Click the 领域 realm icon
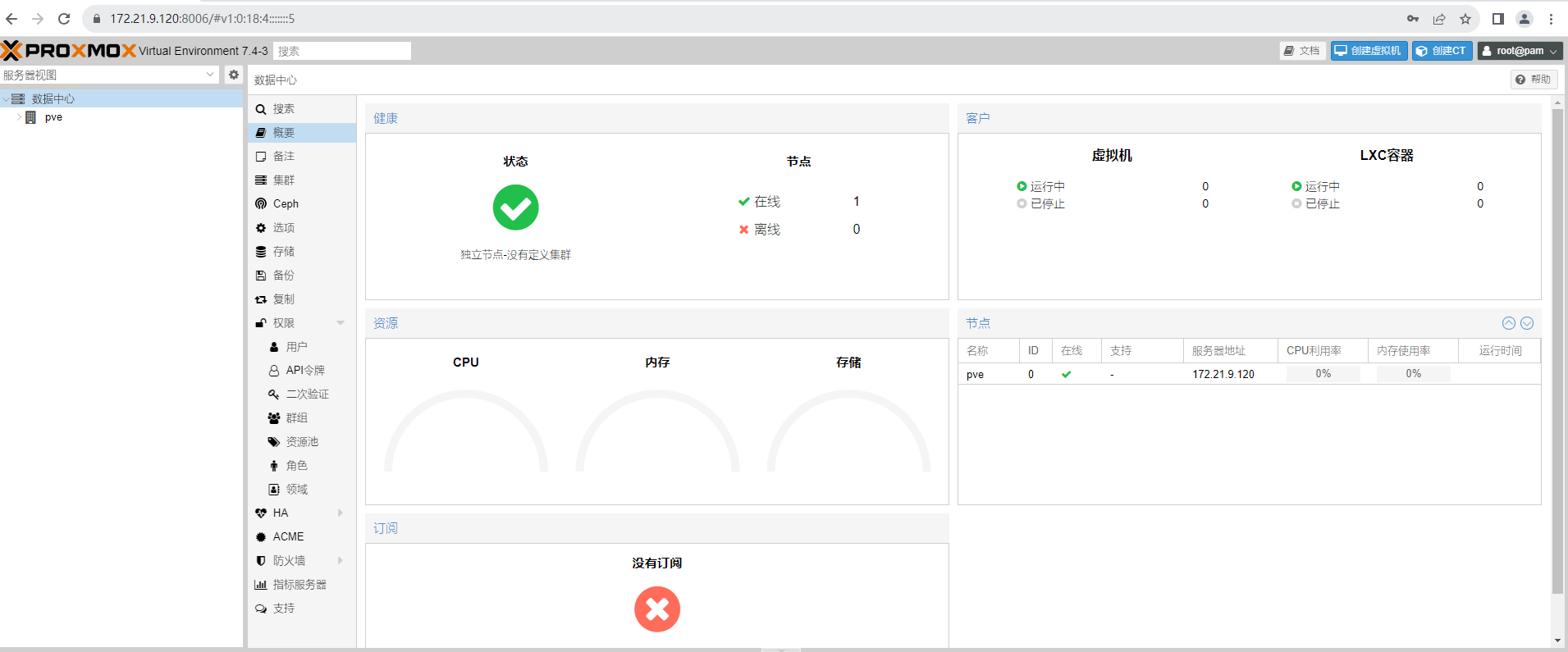1568x652 pixels. click(x=274, y=490)
